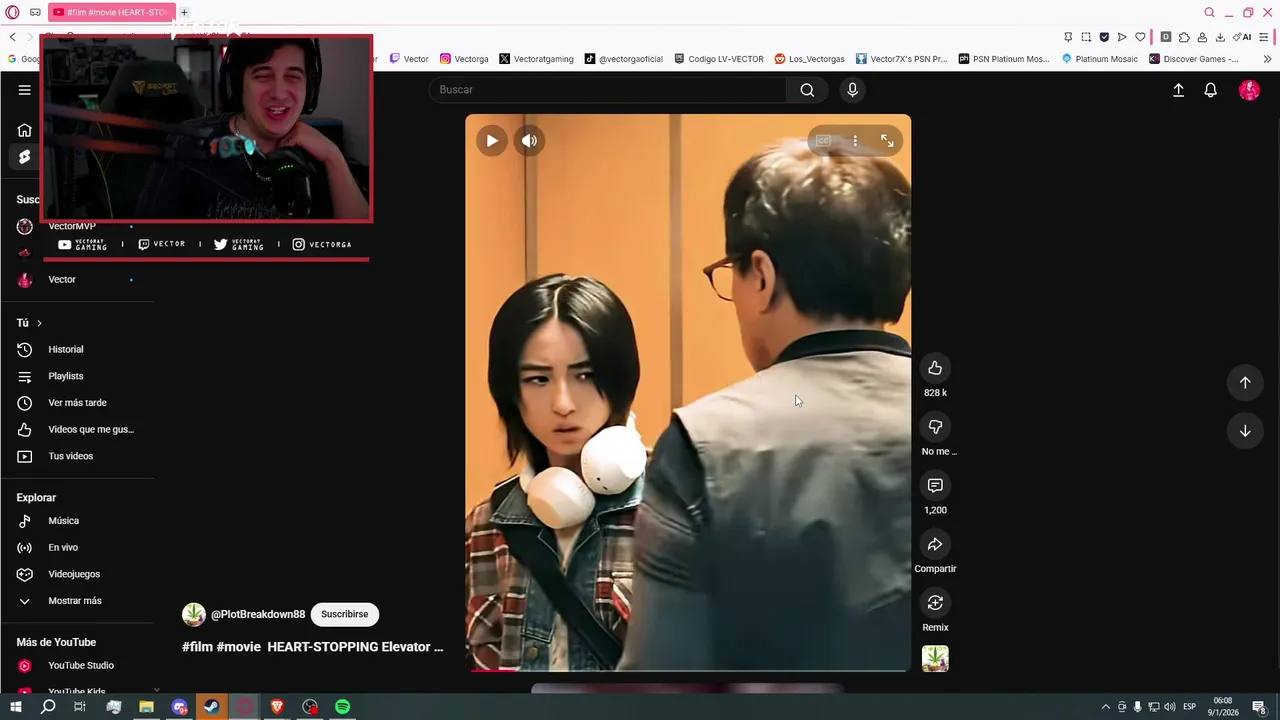Open the @PlotBreakdown88 channel link

(258, 614)
